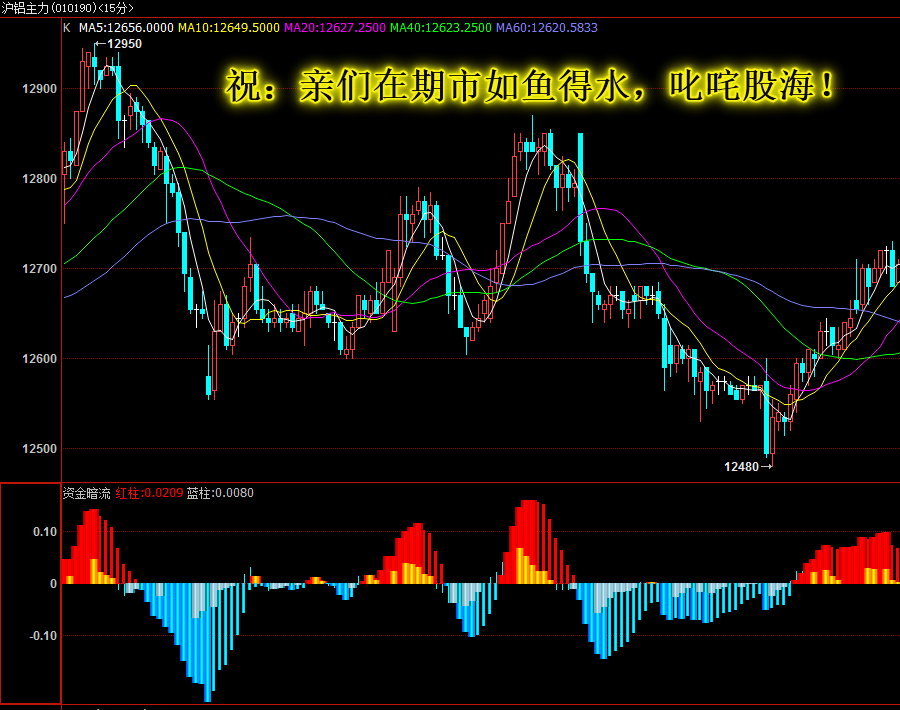Click the 12800 price axis label
Image resolution: width=900 pixels, height=710 pixels.
click(x=40, y=179)
